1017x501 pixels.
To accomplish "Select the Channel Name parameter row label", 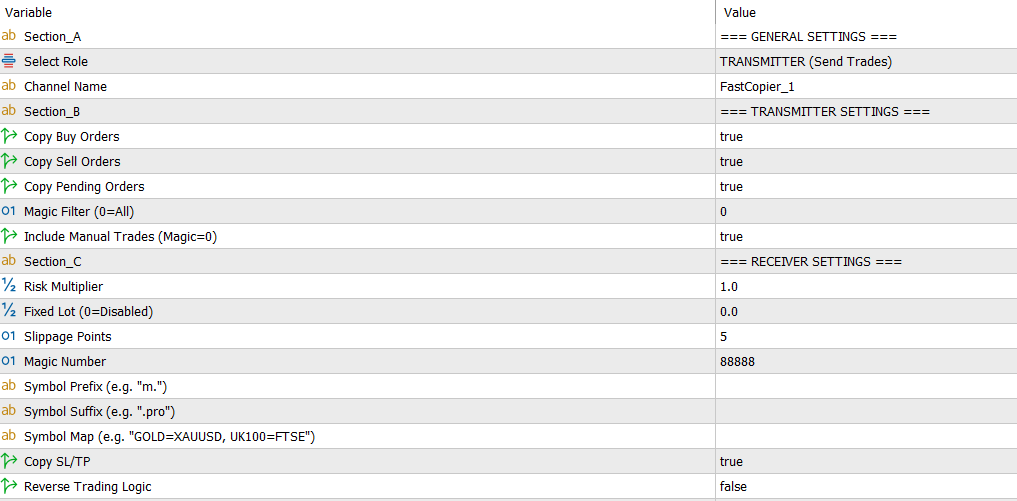I will [x=65, y=87].
